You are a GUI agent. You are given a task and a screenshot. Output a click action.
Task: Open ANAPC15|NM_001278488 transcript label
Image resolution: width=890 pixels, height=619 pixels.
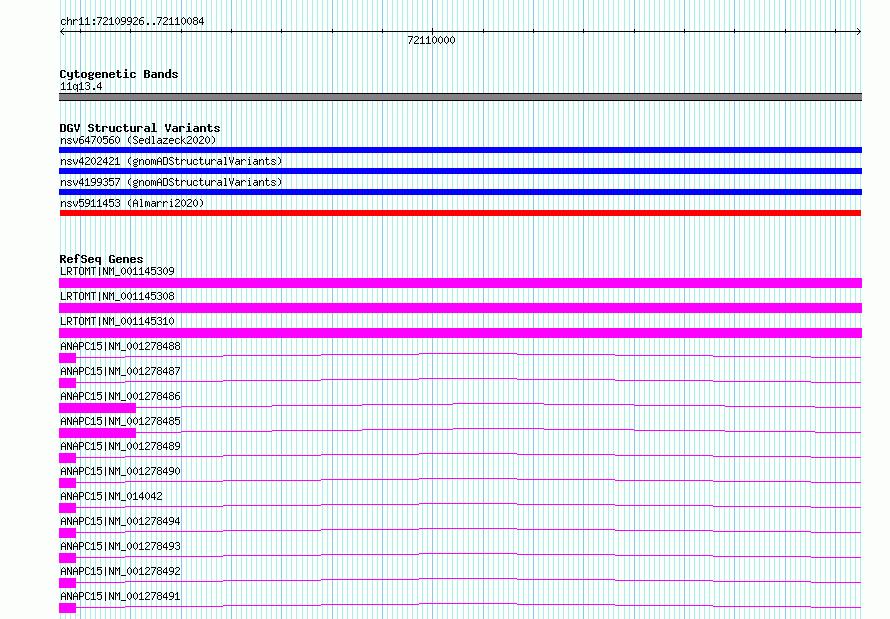120,346
